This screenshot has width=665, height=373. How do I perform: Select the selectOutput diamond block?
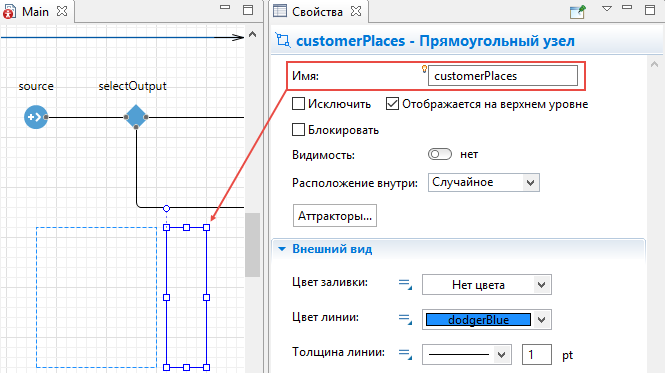coord(136,116)
